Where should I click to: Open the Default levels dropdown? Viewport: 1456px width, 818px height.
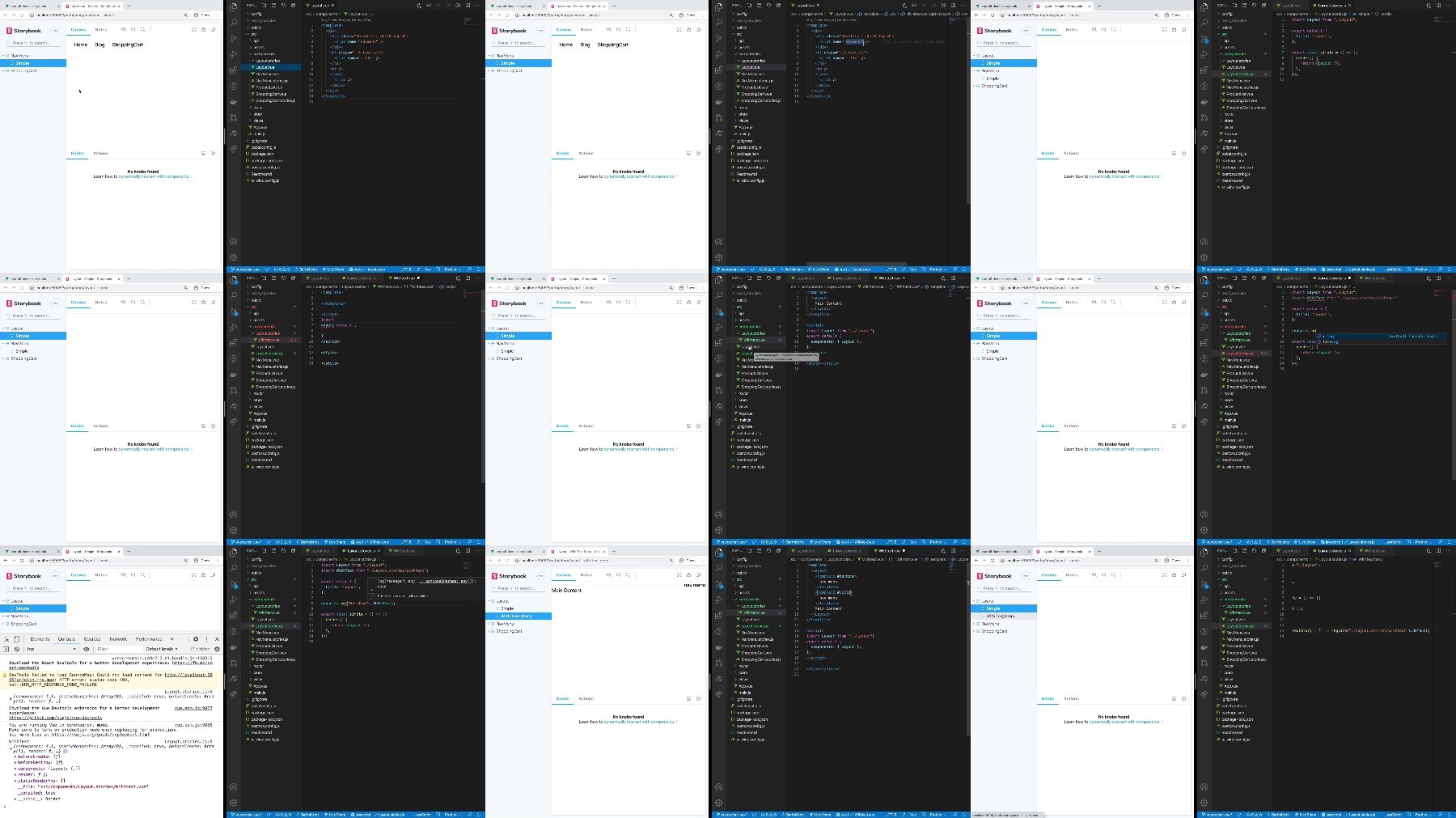click(162, 649)
